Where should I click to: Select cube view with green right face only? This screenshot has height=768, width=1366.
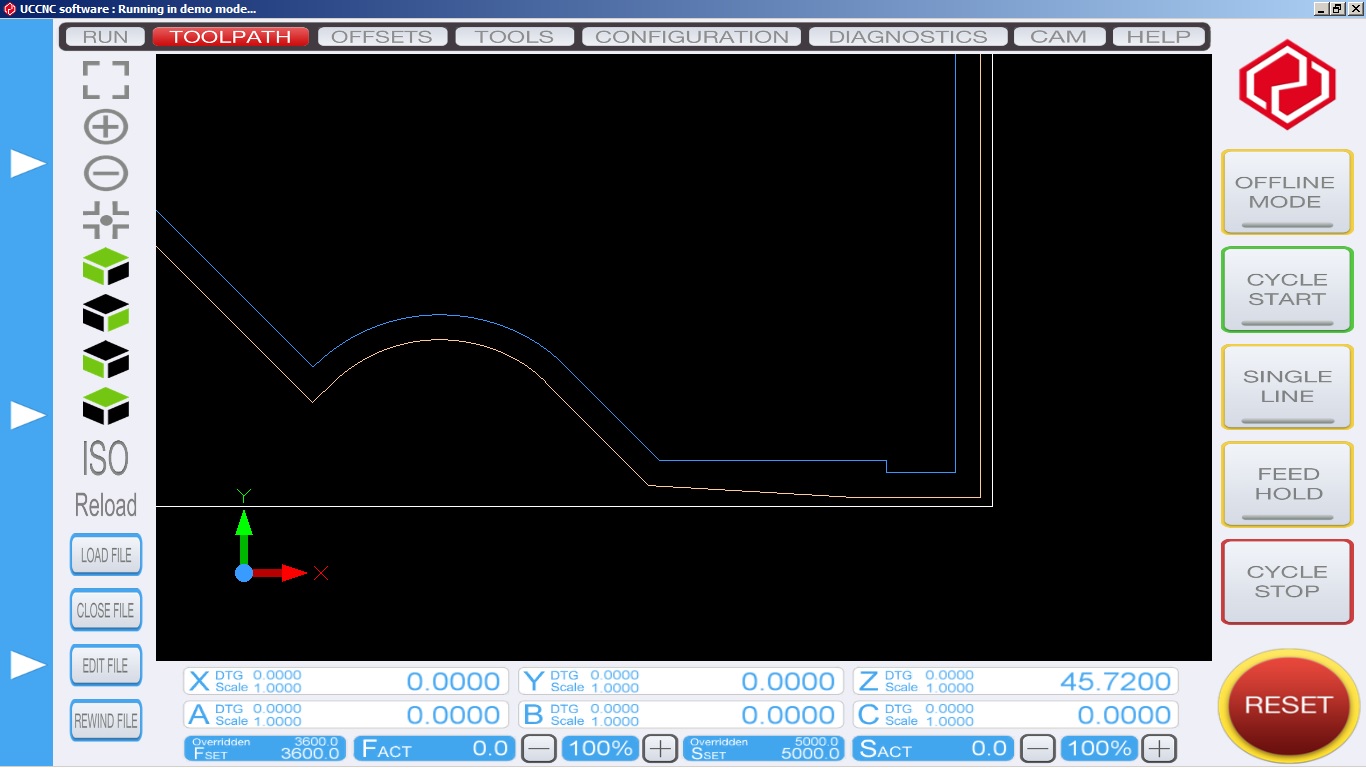tap(106, 314)
